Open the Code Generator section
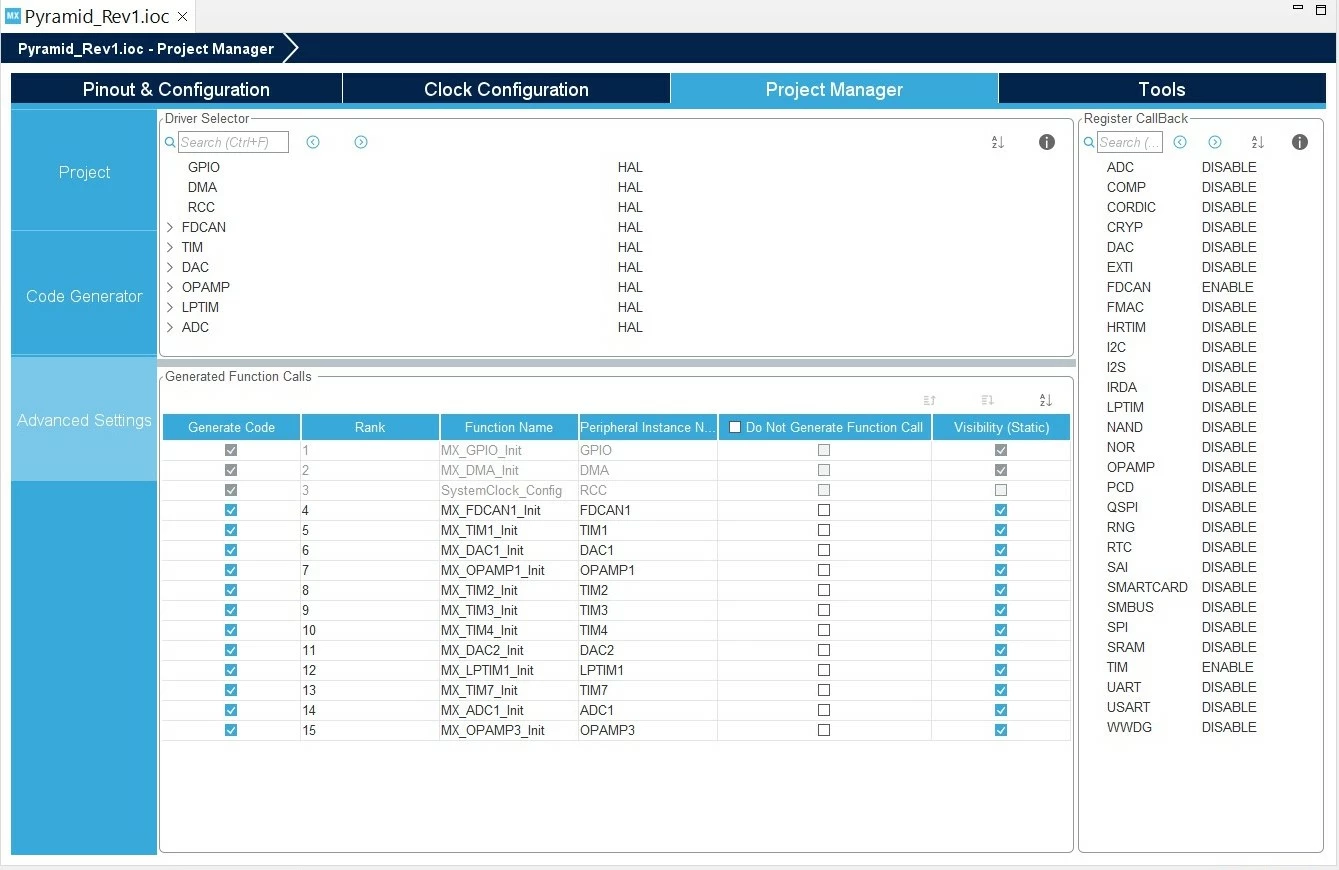 (84, 296)
